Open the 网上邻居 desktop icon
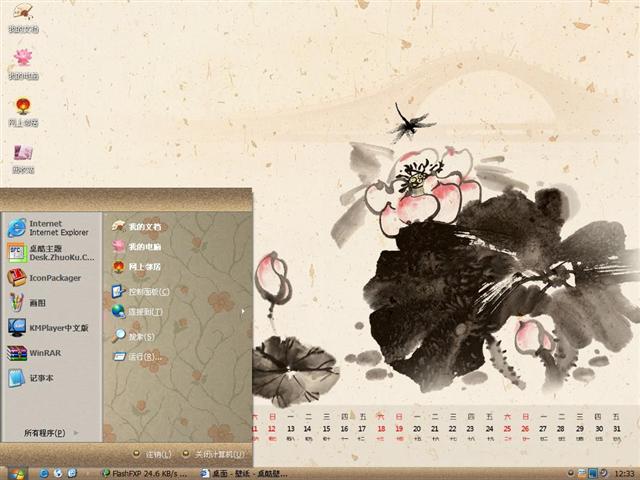This screenshot has width=640, height=480. 23,112
